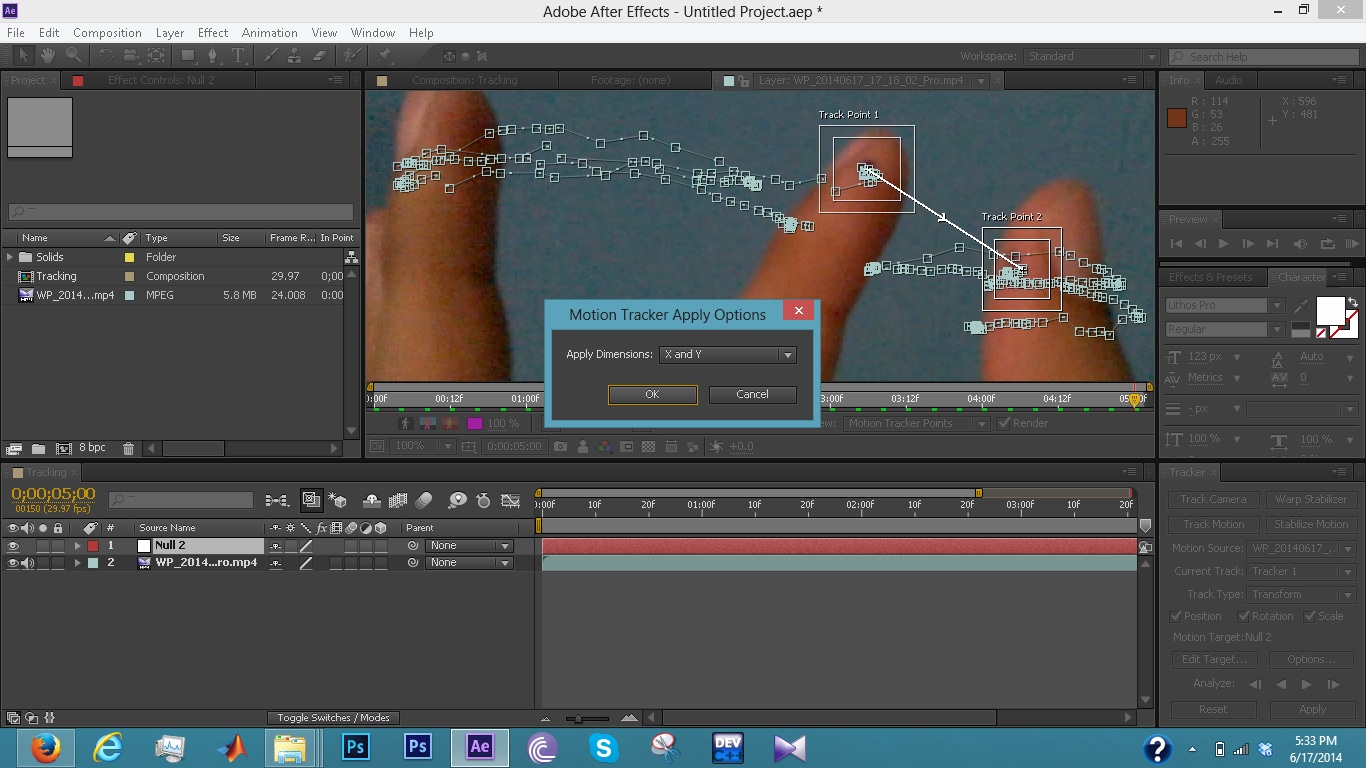
Task: Select the Puppet Pin tool
Action: tap(385, 56)
